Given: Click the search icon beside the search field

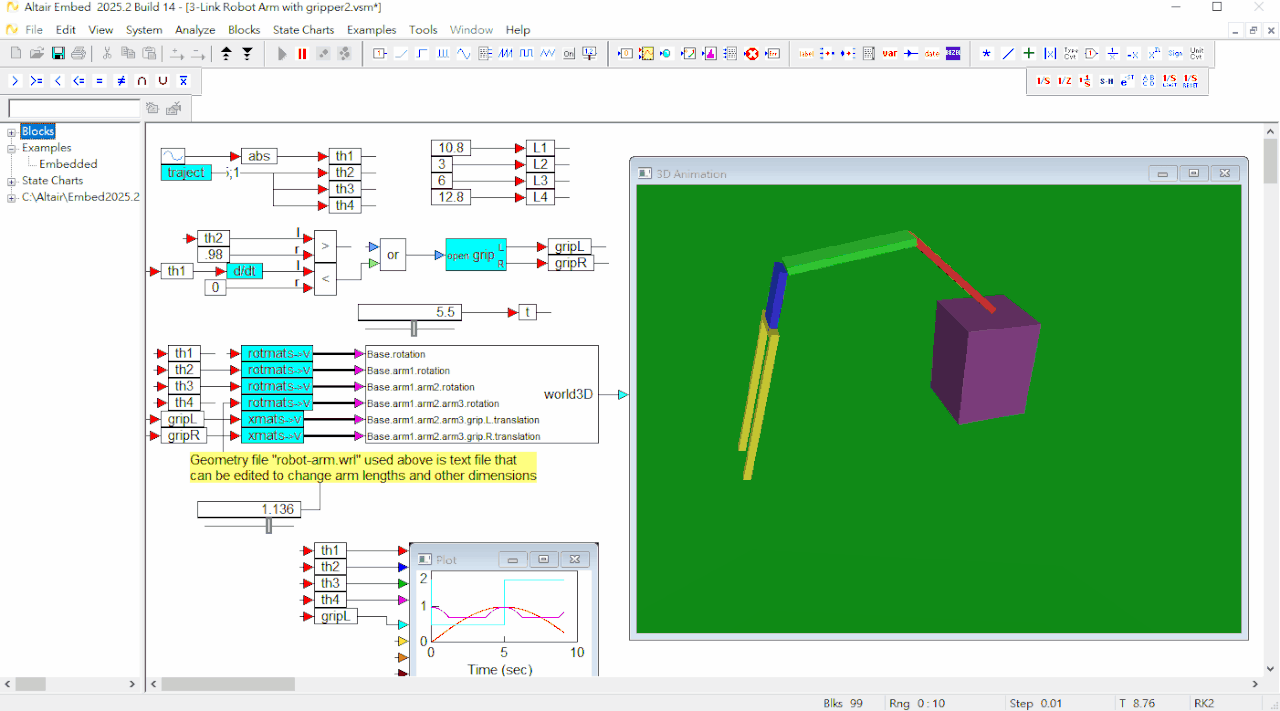Looking at the screenshot, I should [153, 108].
